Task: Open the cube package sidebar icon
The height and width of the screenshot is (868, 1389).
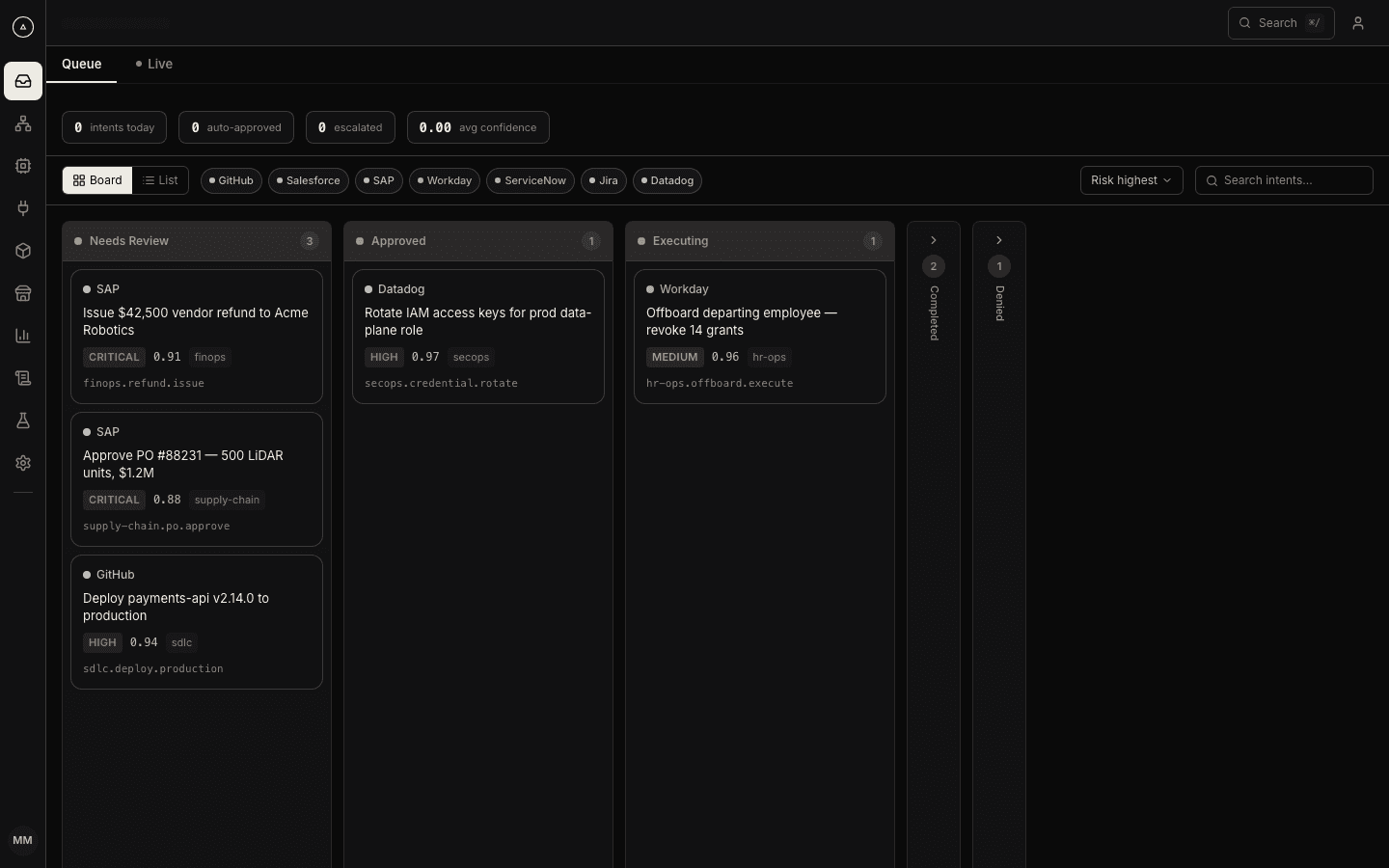Action: 23,251
